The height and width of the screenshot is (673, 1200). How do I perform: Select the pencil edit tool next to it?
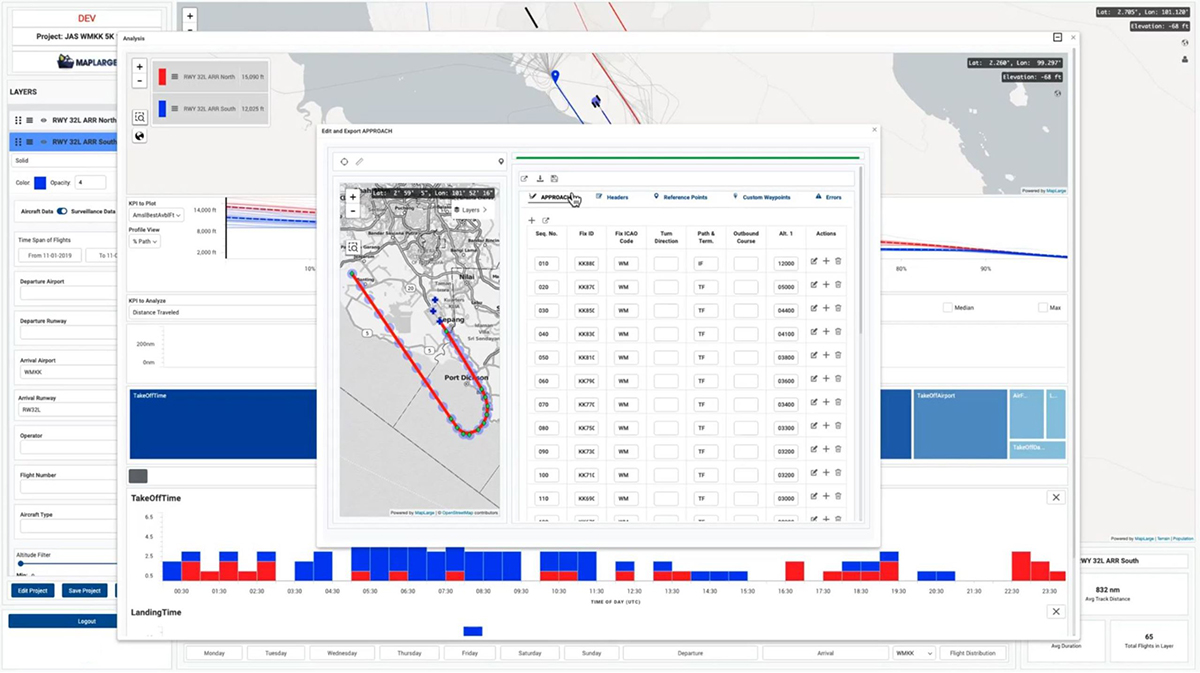coord(360,161)
